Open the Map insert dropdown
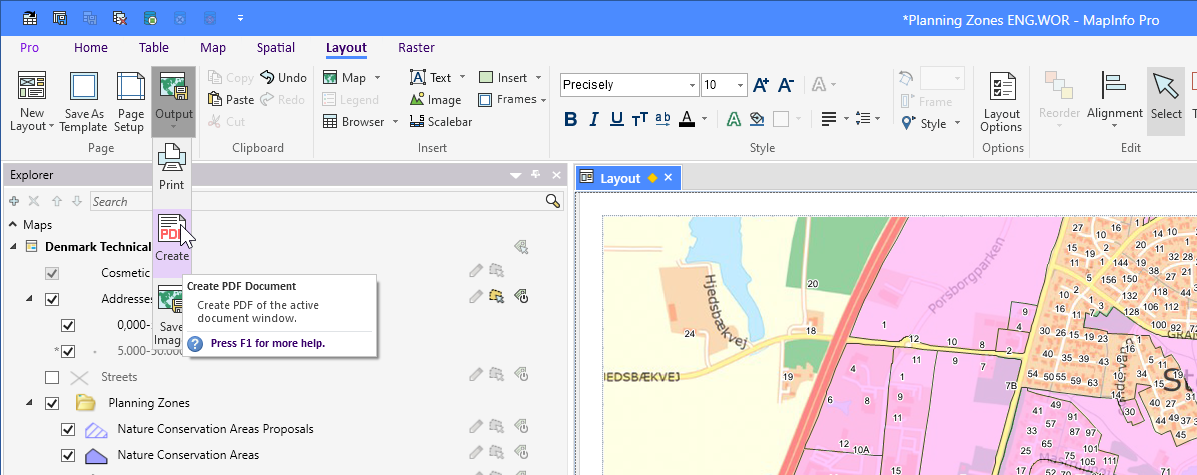This screenshot has height=475, width=1197. [379, 78]
